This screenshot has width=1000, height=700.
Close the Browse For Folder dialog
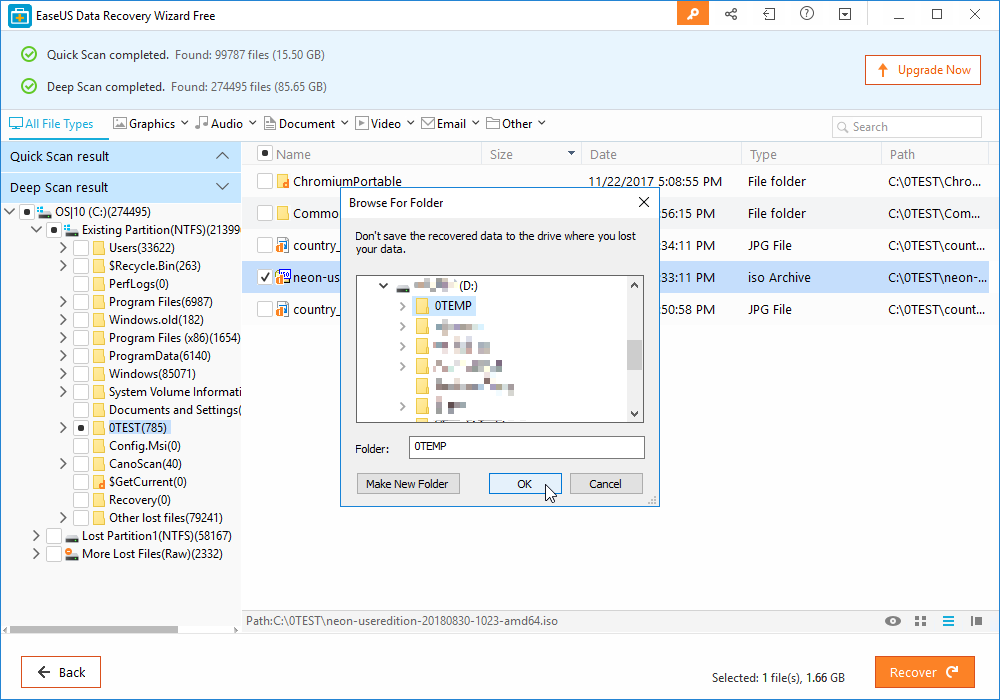point(643,202)
